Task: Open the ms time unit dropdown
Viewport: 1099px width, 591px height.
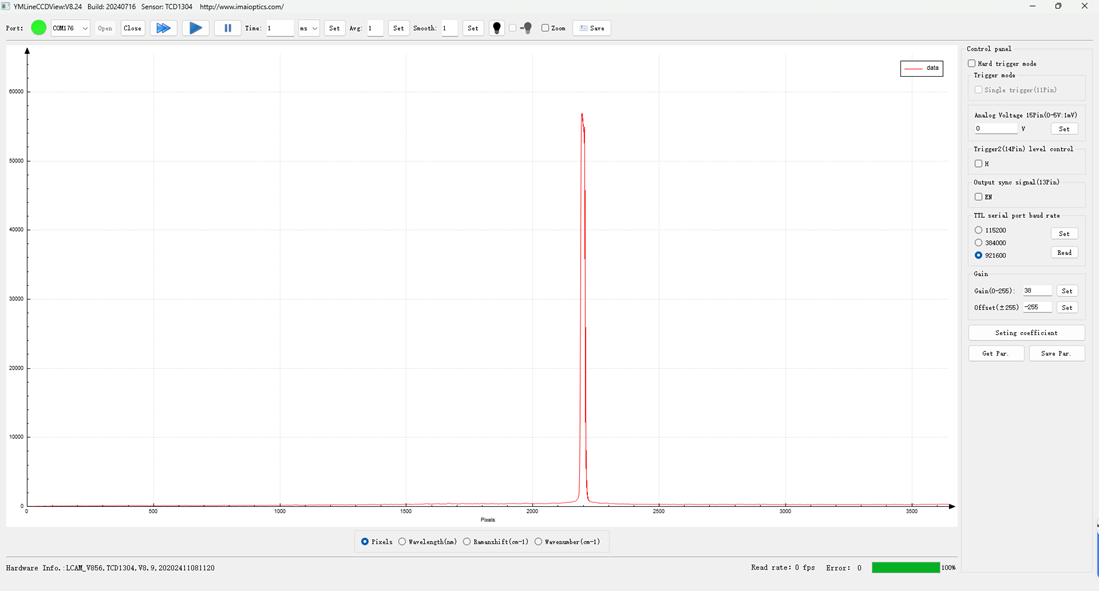Action: (308, 28)
